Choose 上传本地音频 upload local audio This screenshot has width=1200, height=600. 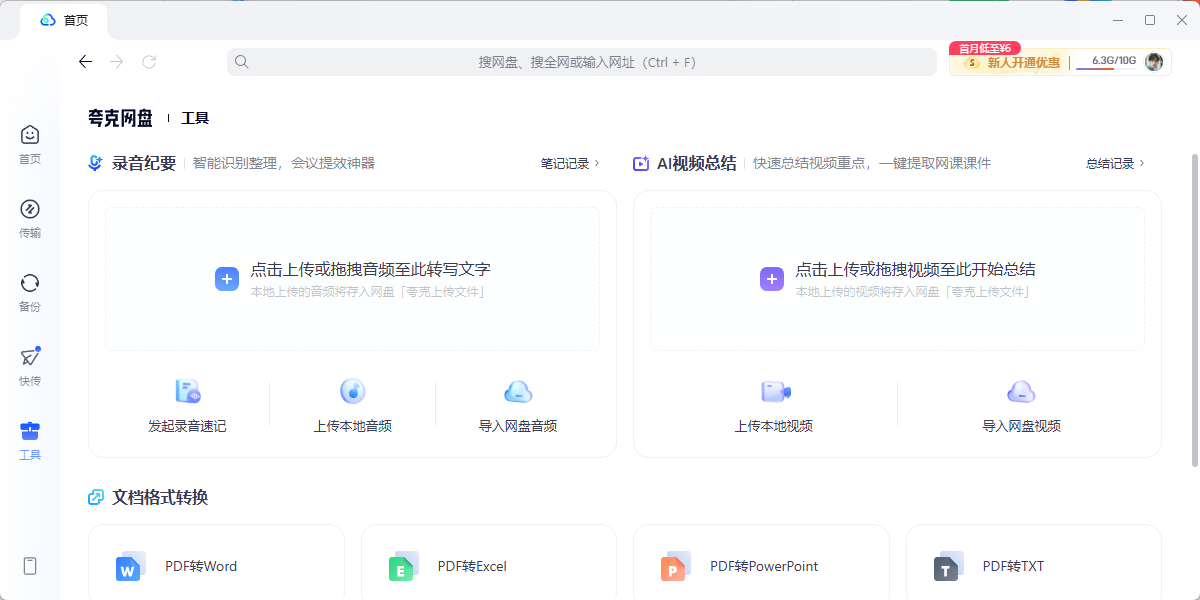pos(352,405)
